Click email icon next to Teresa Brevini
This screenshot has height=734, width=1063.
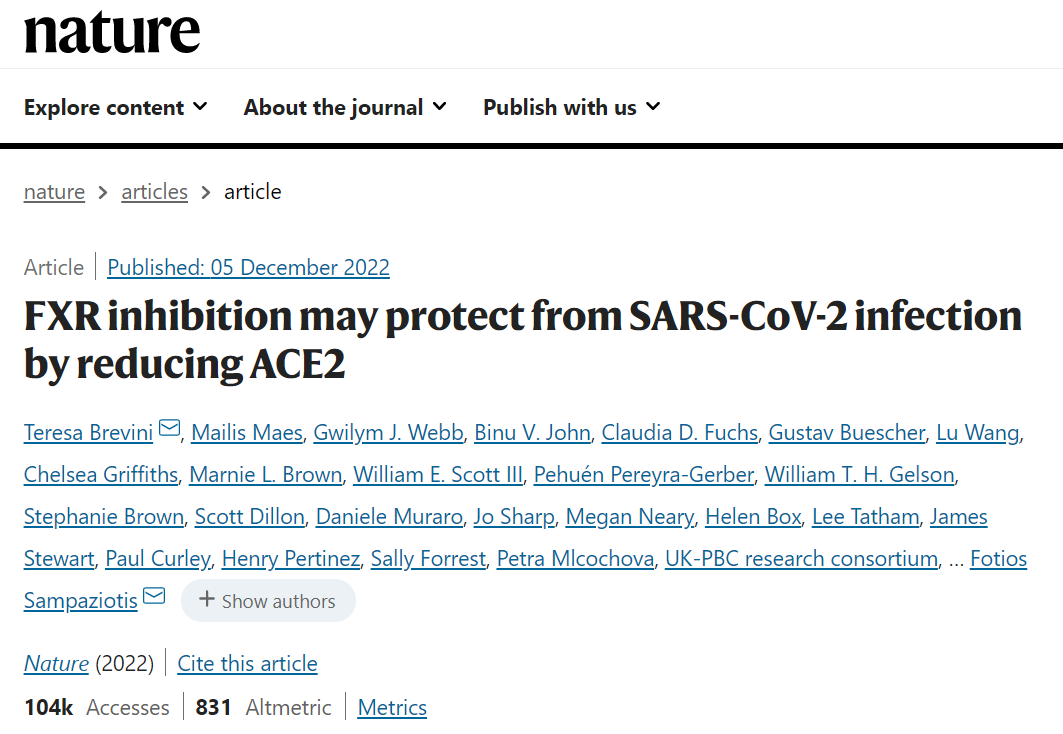[x=169, y=430]
